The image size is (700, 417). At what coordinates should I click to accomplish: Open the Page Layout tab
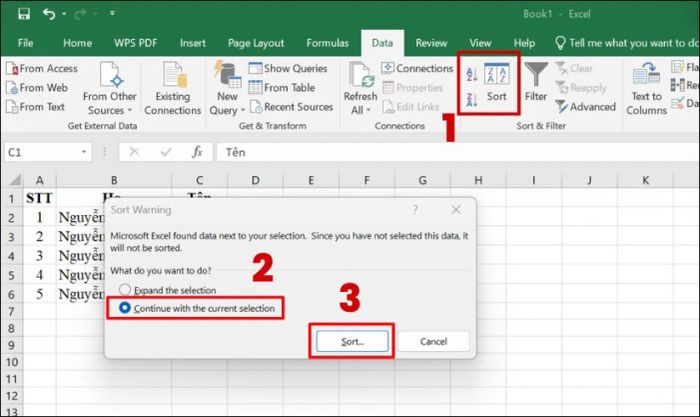[256, 43]
